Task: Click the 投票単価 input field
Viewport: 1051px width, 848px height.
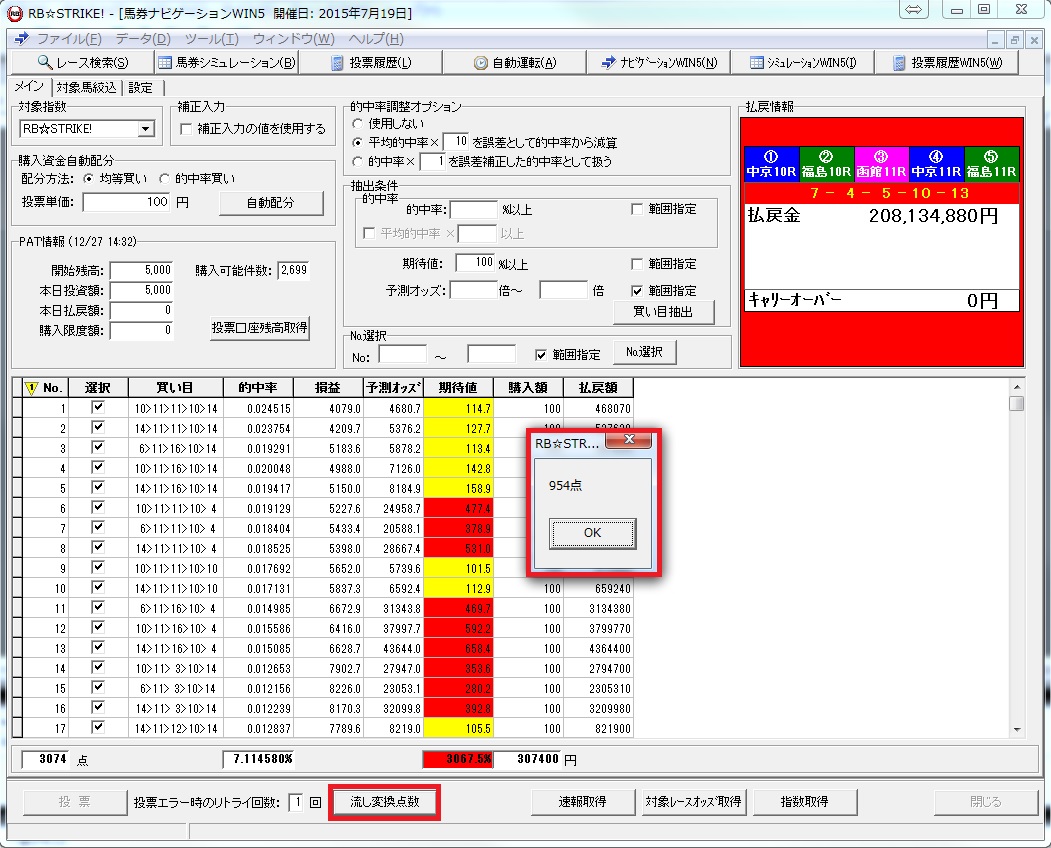Action: [x=127, y=202]
